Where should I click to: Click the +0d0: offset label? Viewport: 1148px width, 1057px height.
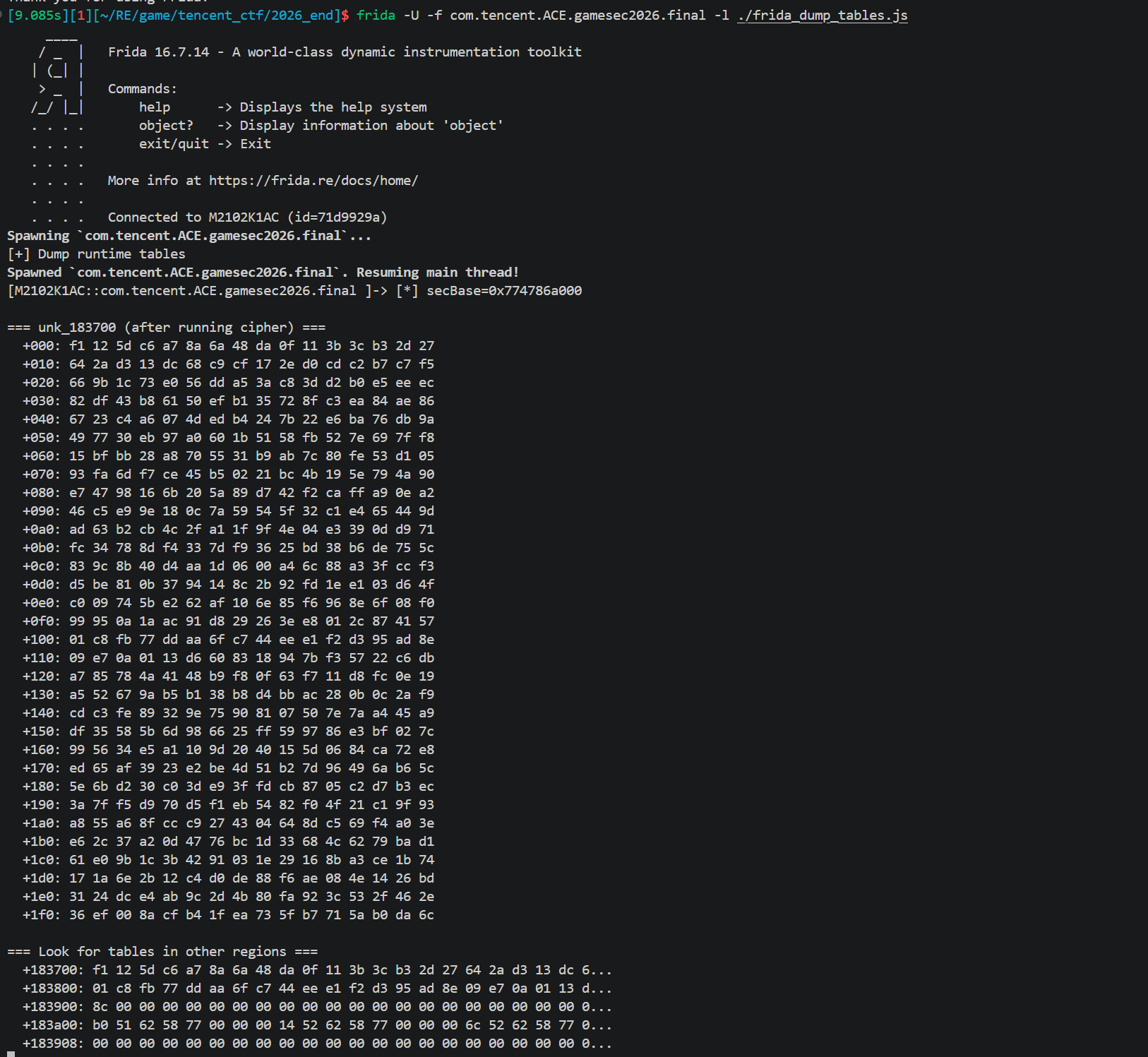[x=42, y=585]
